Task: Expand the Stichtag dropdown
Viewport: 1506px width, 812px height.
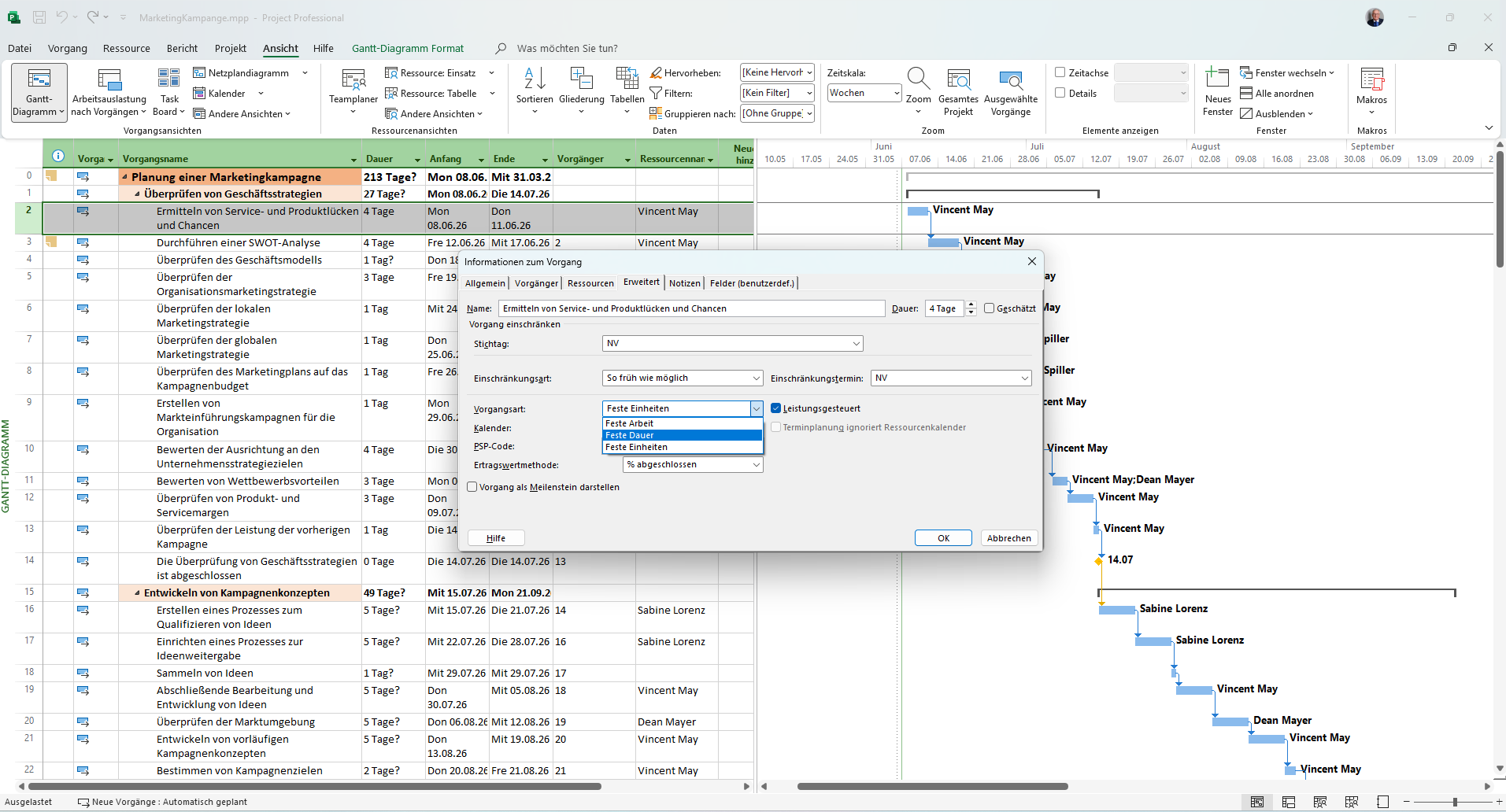Action: 856,344
